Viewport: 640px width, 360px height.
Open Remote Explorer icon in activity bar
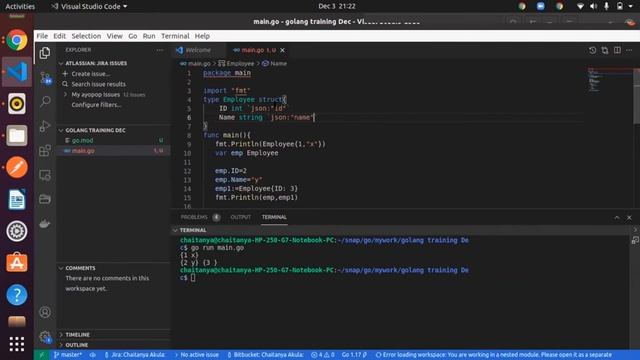coord(45,175)
